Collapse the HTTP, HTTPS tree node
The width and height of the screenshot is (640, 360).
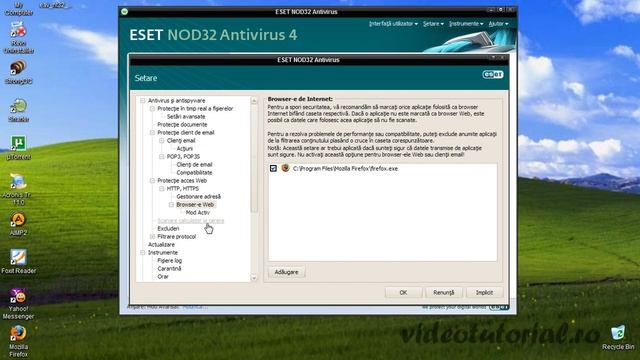[162, 189]
